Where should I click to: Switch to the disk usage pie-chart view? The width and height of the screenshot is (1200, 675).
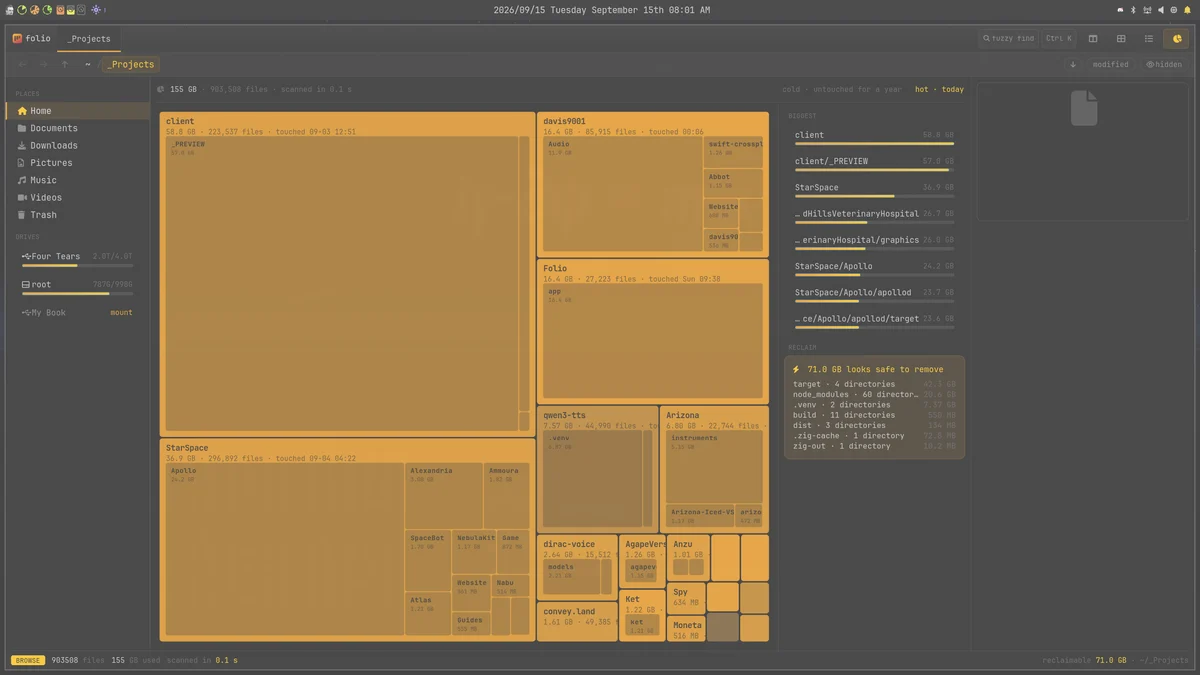tap(1177, 39)
